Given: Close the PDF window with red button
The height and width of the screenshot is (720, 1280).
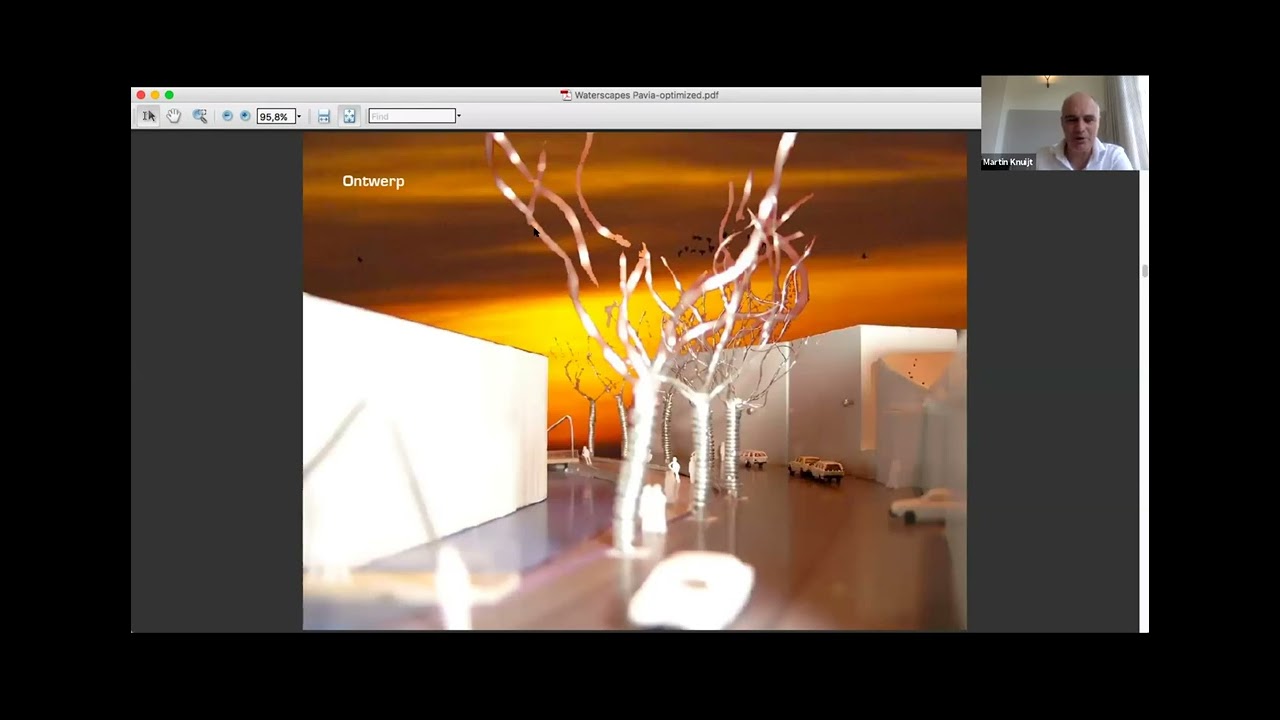Looking at the screenshot, I should coord(141,95).
